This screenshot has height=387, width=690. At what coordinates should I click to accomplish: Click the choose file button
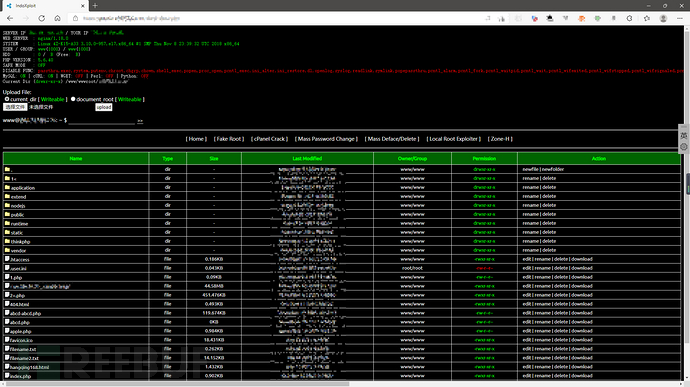15,107
